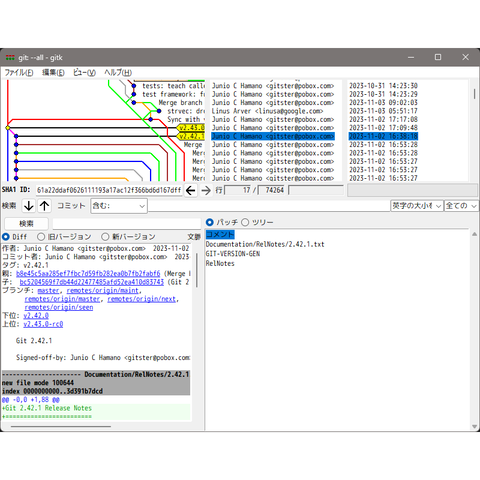Click the gitk app icon in the title bar
This screenshot has height=480, width=480.
(10, 58)
